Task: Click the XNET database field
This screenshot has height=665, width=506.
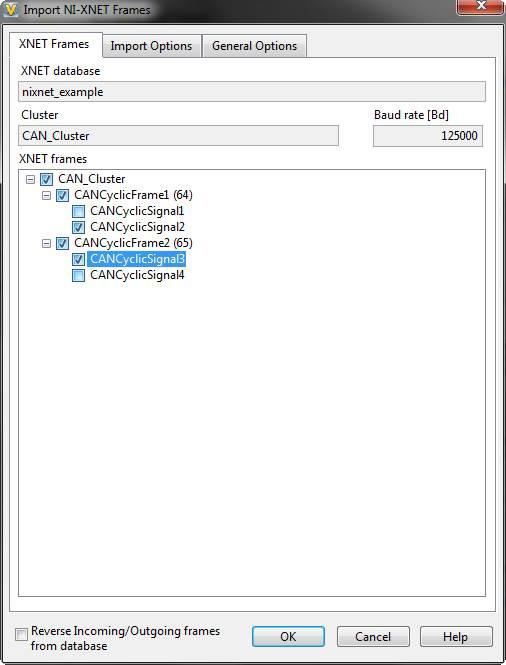Action: pyautogui.click(x=252, y=92)
